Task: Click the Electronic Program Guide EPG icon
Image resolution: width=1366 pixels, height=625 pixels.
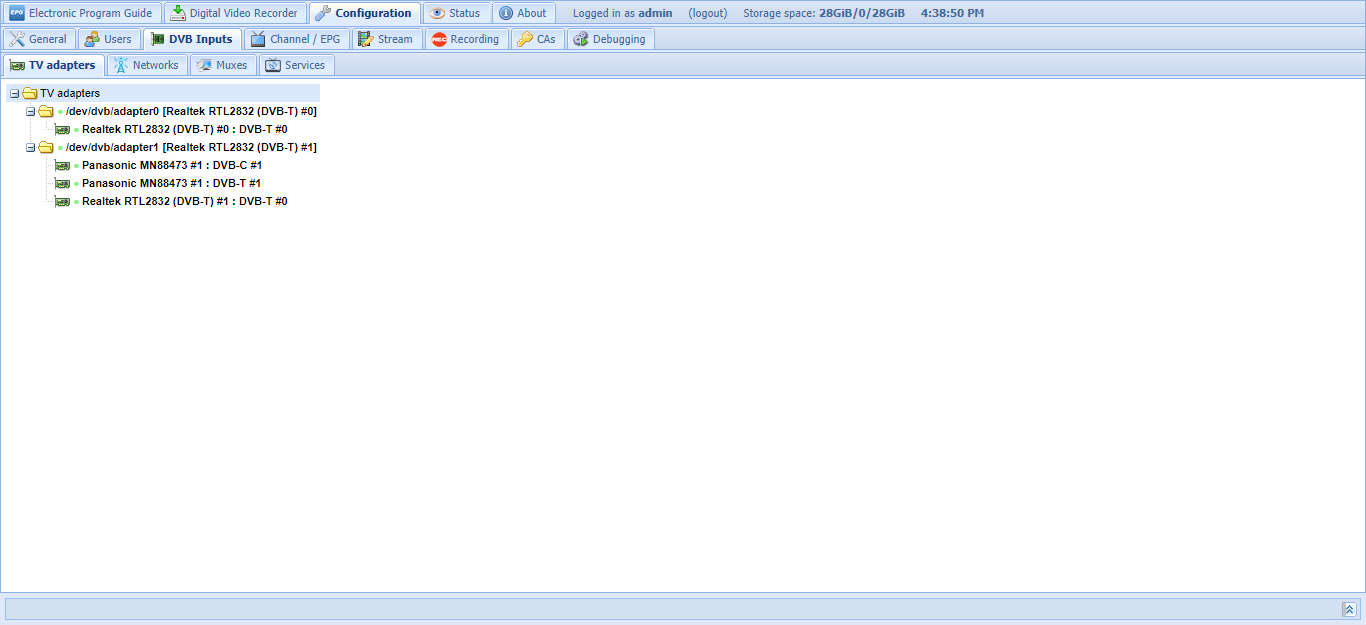Action: click(17, 13)
